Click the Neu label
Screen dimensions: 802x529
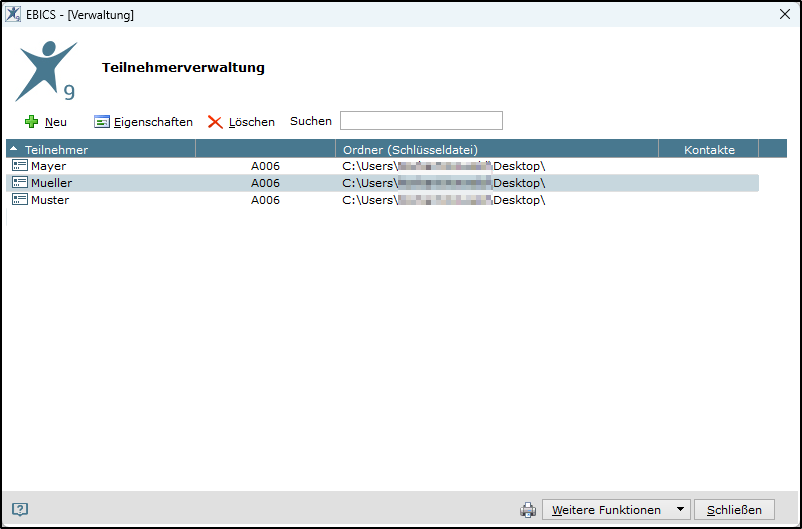(56, 122)
